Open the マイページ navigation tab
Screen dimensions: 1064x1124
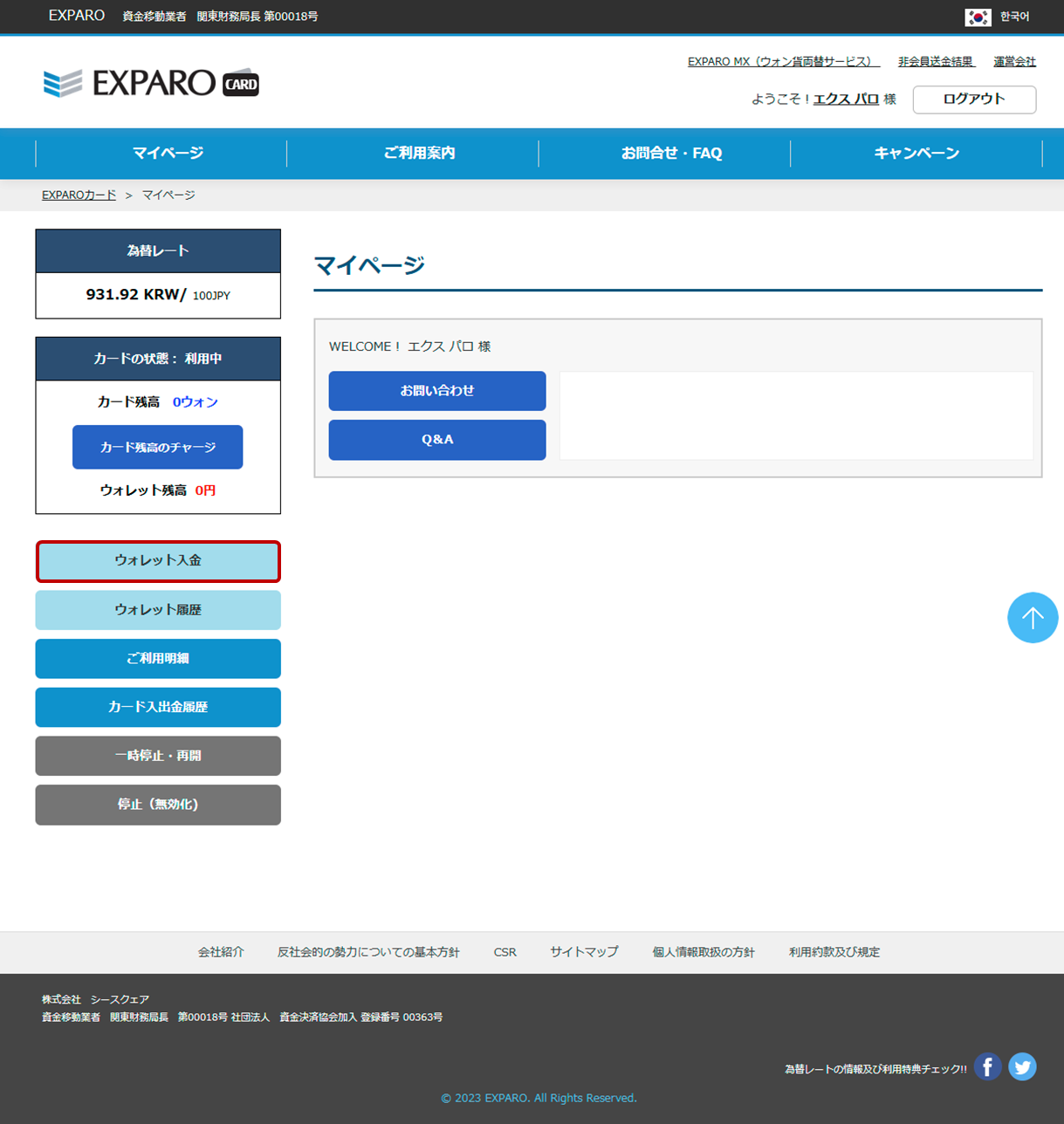[x=168, y=153]
